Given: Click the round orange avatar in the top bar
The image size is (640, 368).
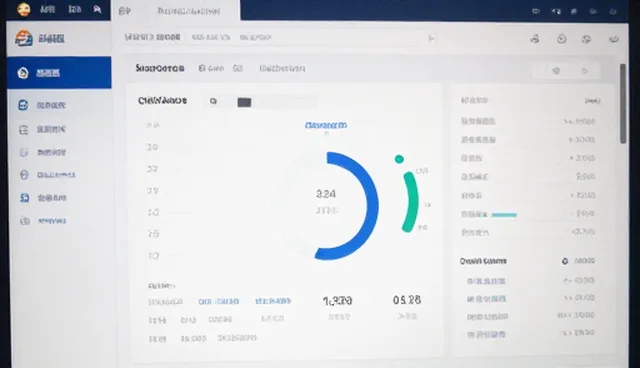Looking at the screenshot, I should pos(24,9).
